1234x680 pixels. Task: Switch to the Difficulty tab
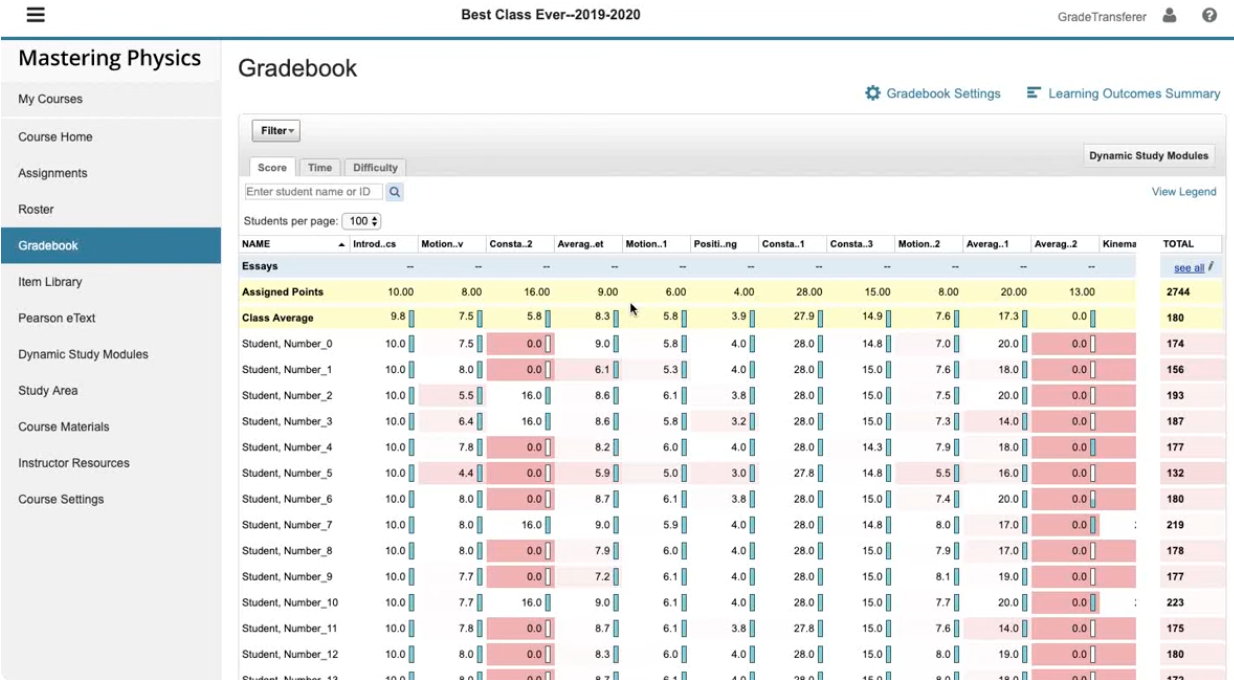[374, 167]
